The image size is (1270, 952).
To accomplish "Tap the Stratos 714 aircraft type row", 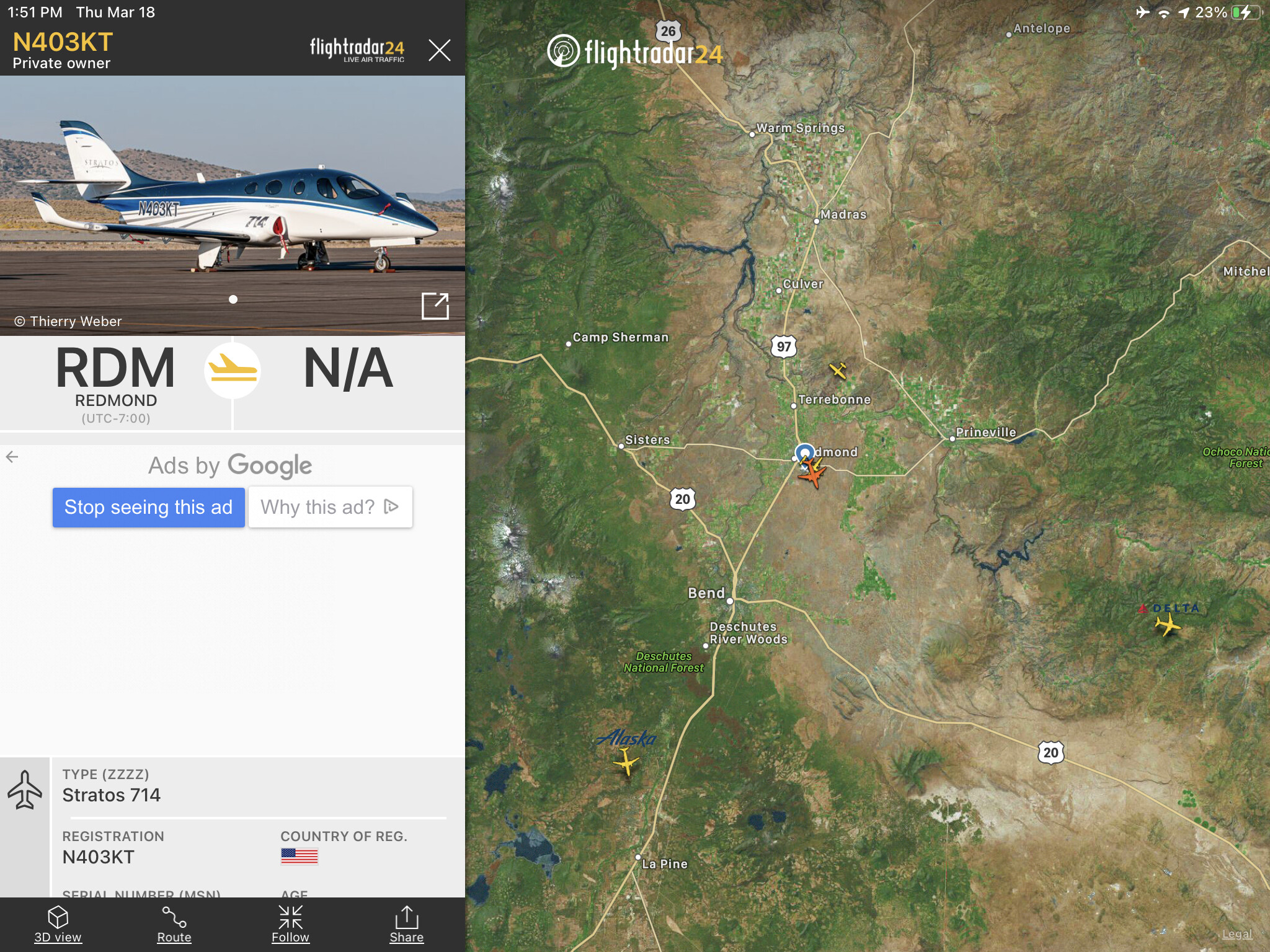I will coord(254,787).
